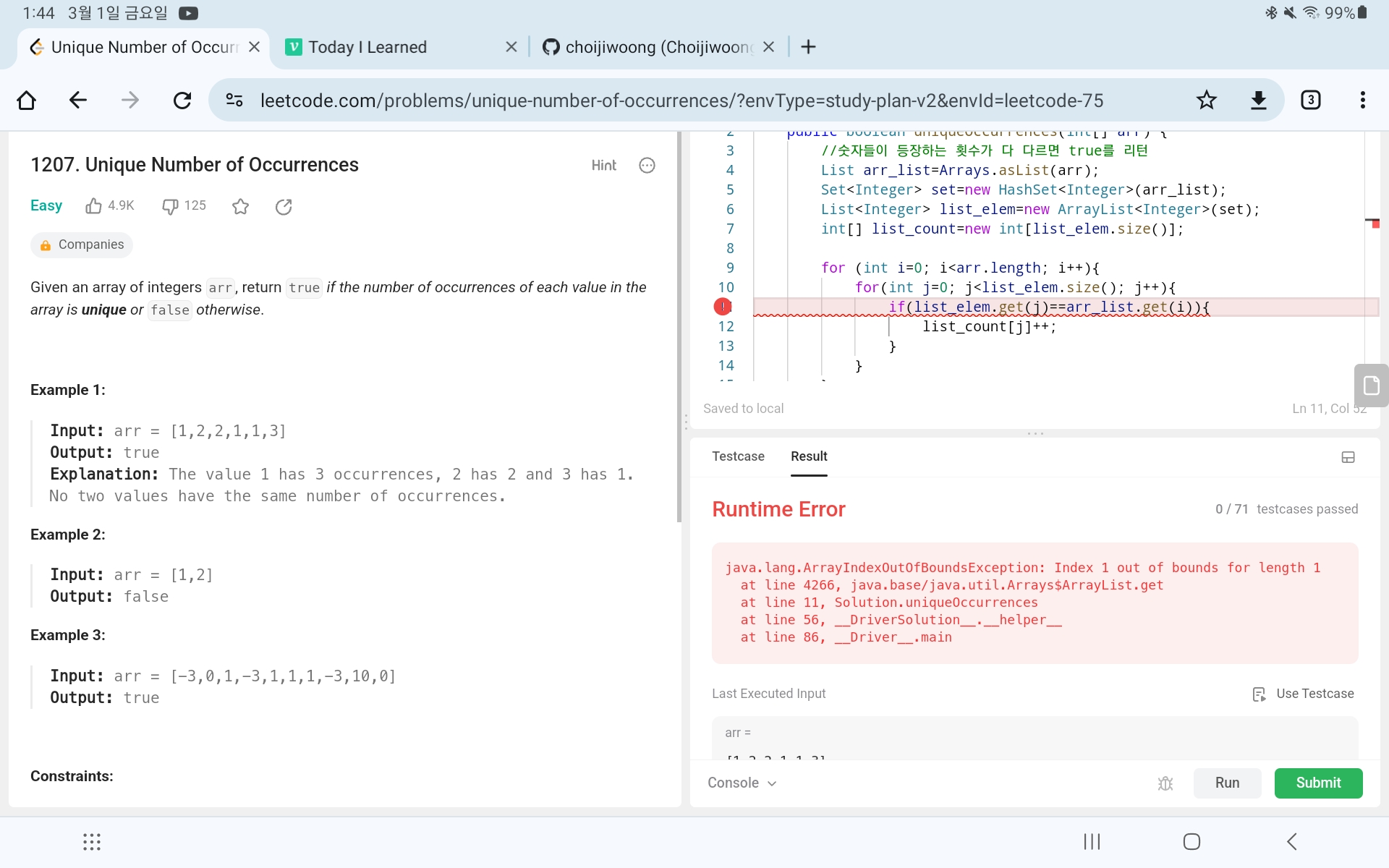1389x868 pixels.
Task: Add problem to favorites star icon
Action: (240, 207)
